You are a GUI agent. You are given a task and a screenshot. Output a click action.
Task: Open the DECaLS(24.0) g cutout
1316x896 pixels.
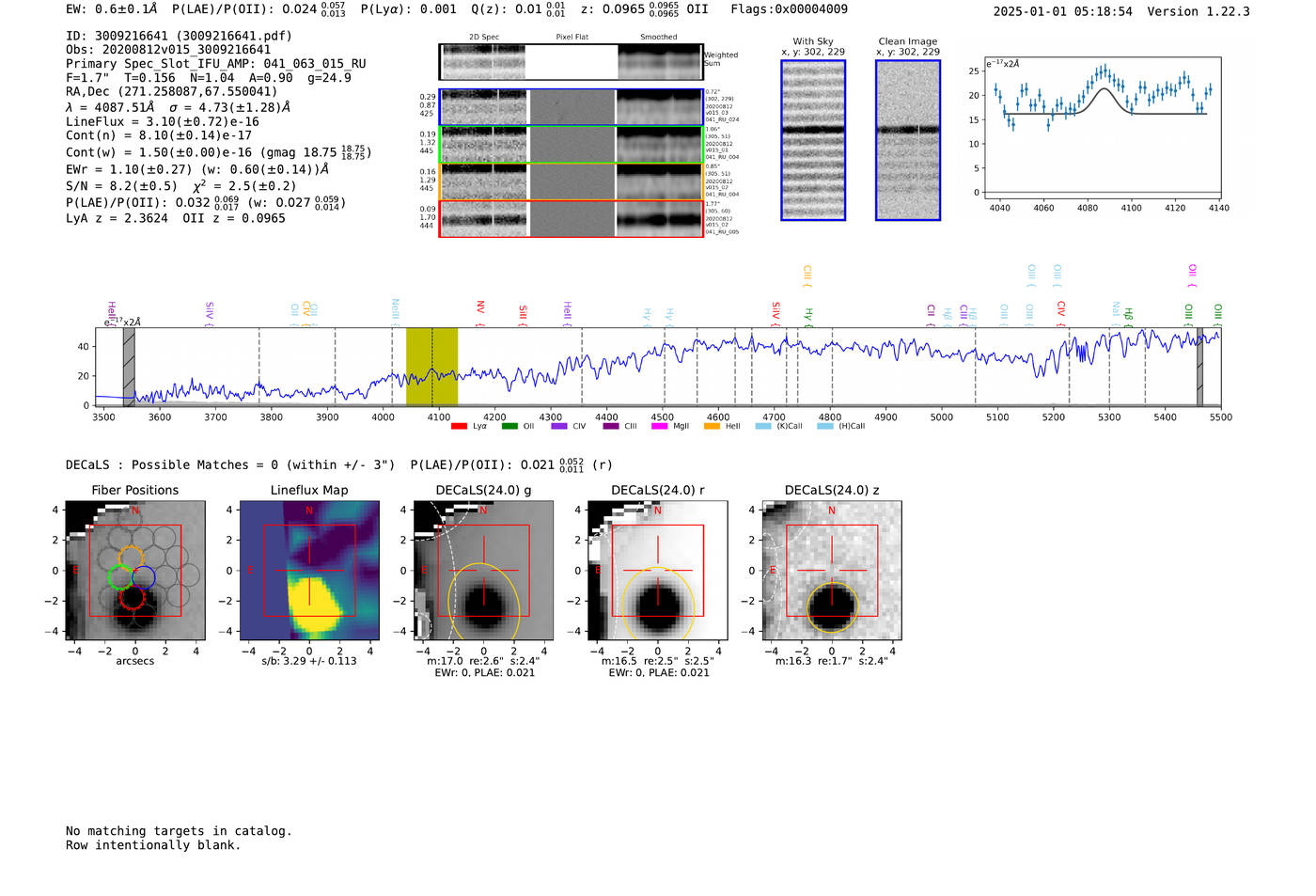click(x=483, y=570)
